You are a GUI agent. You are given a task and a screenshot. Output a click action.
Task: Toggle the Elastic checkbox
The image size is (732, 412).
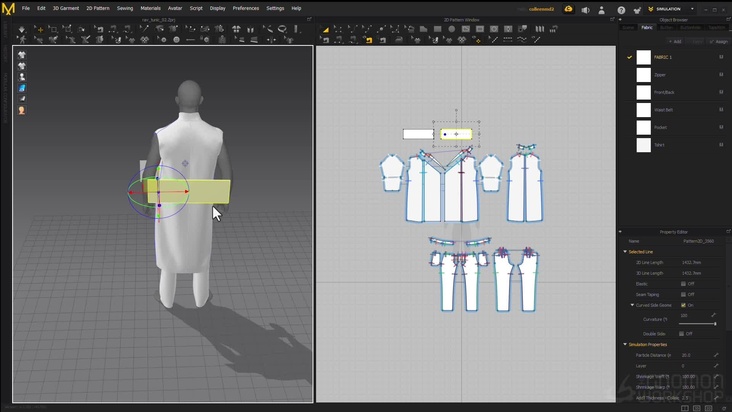pos(683,284)
